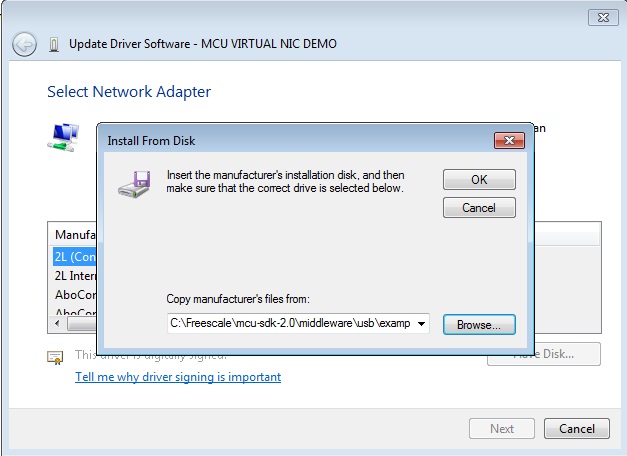Screen dimensions: 627x456
Task: Click the Next button in the wizard
Action: (502, 429)
